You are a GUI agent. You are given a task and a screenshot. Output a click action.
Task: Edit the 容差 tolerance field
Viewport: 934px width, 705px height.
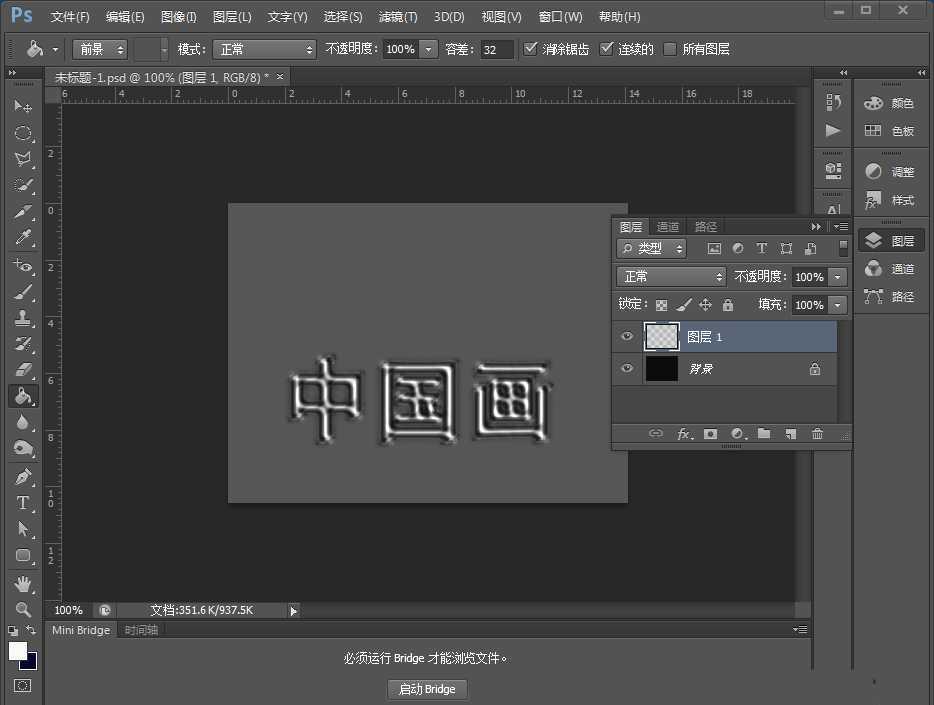pos(497,48)
